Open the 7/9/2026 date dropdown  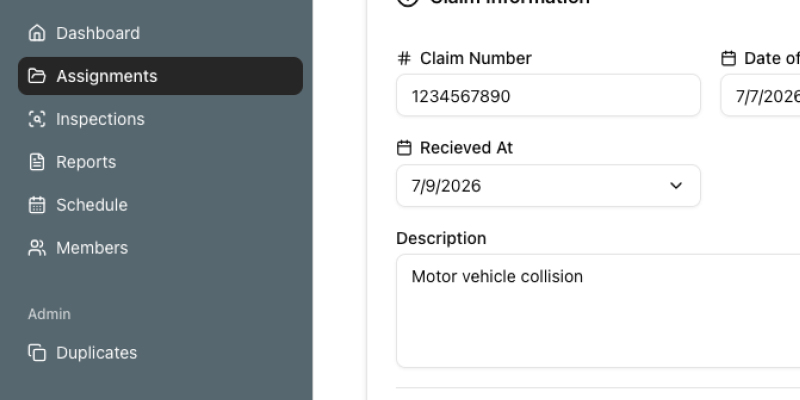(548, 186)
